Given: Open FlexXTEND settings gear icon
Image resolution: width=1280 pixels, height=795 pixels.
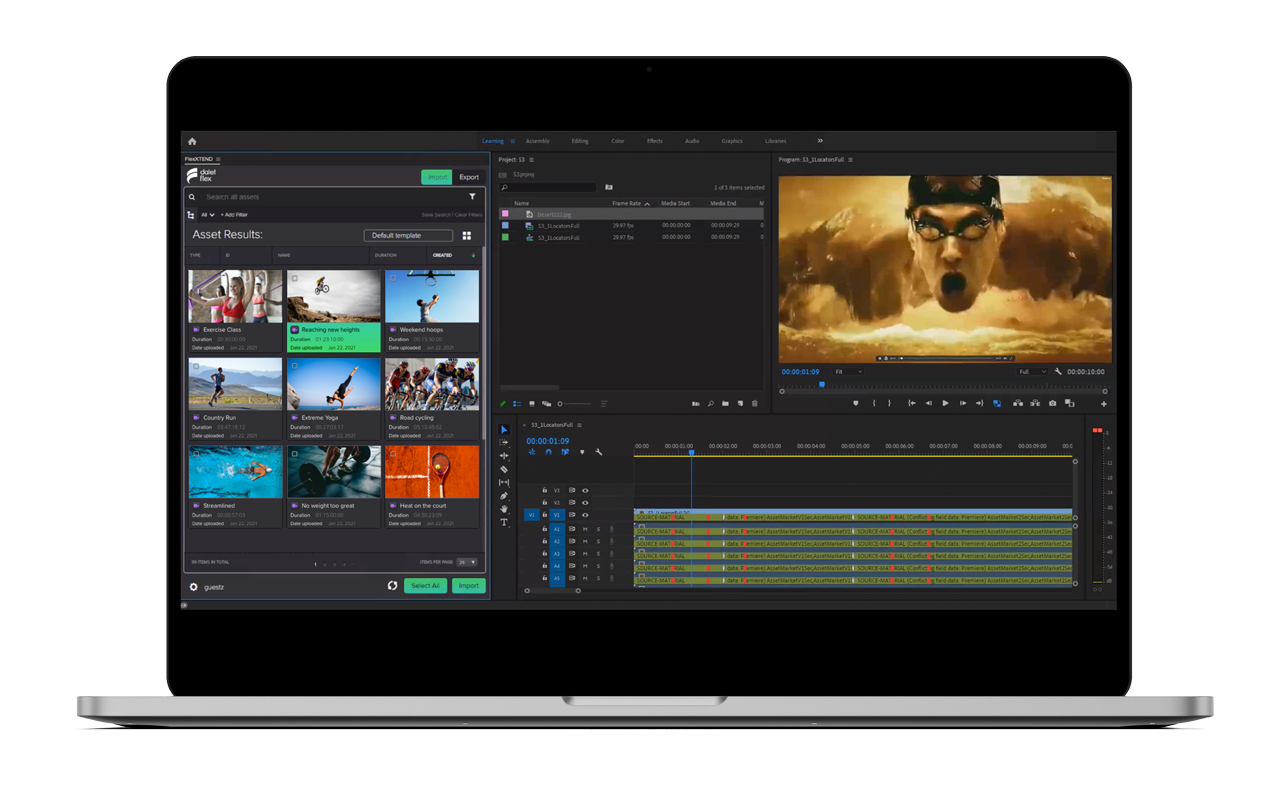Looking at the screenshot, I should [194, 587].
